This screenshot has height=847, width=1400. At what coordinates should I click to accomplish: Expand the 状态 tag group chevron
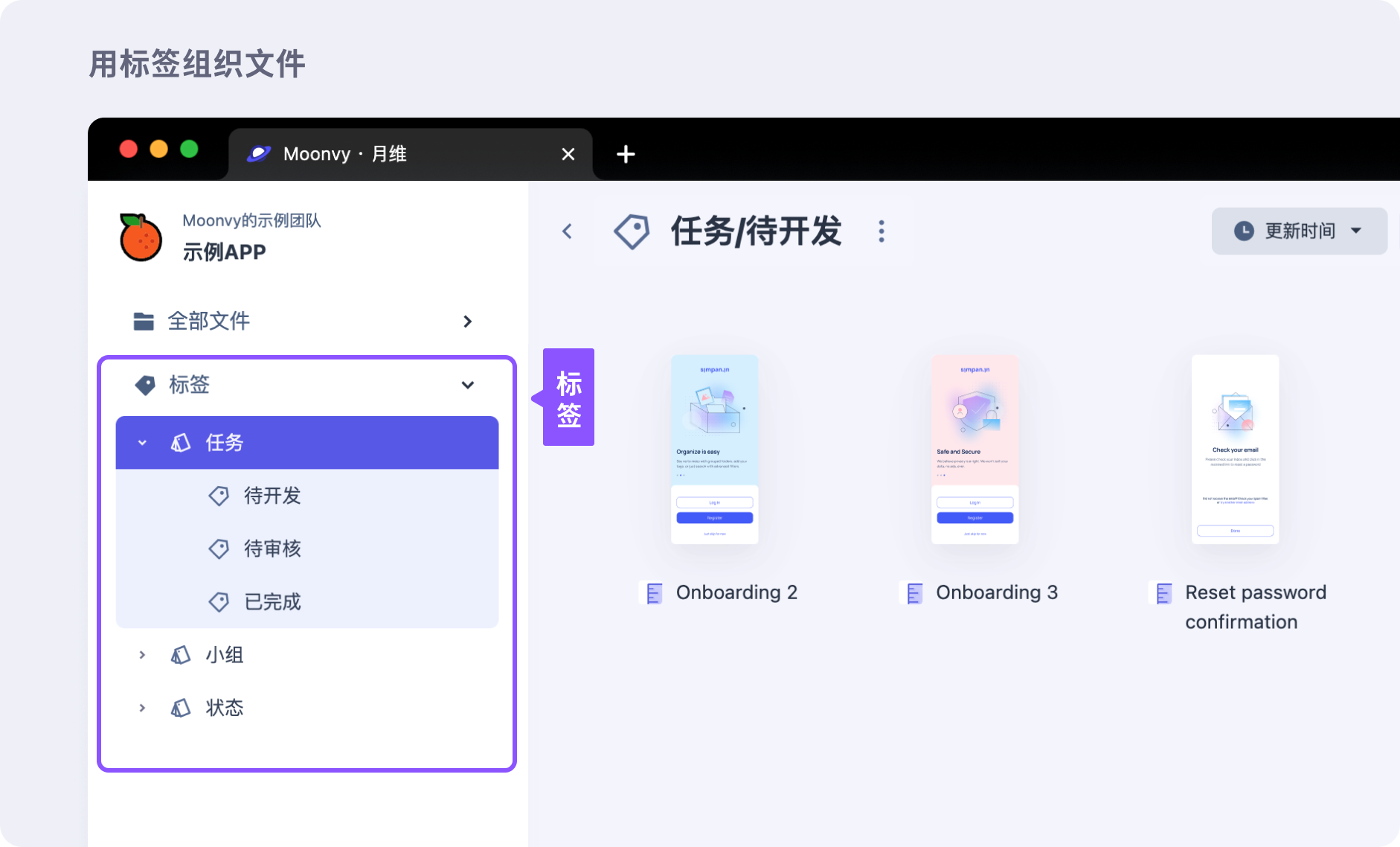(142, 708)
